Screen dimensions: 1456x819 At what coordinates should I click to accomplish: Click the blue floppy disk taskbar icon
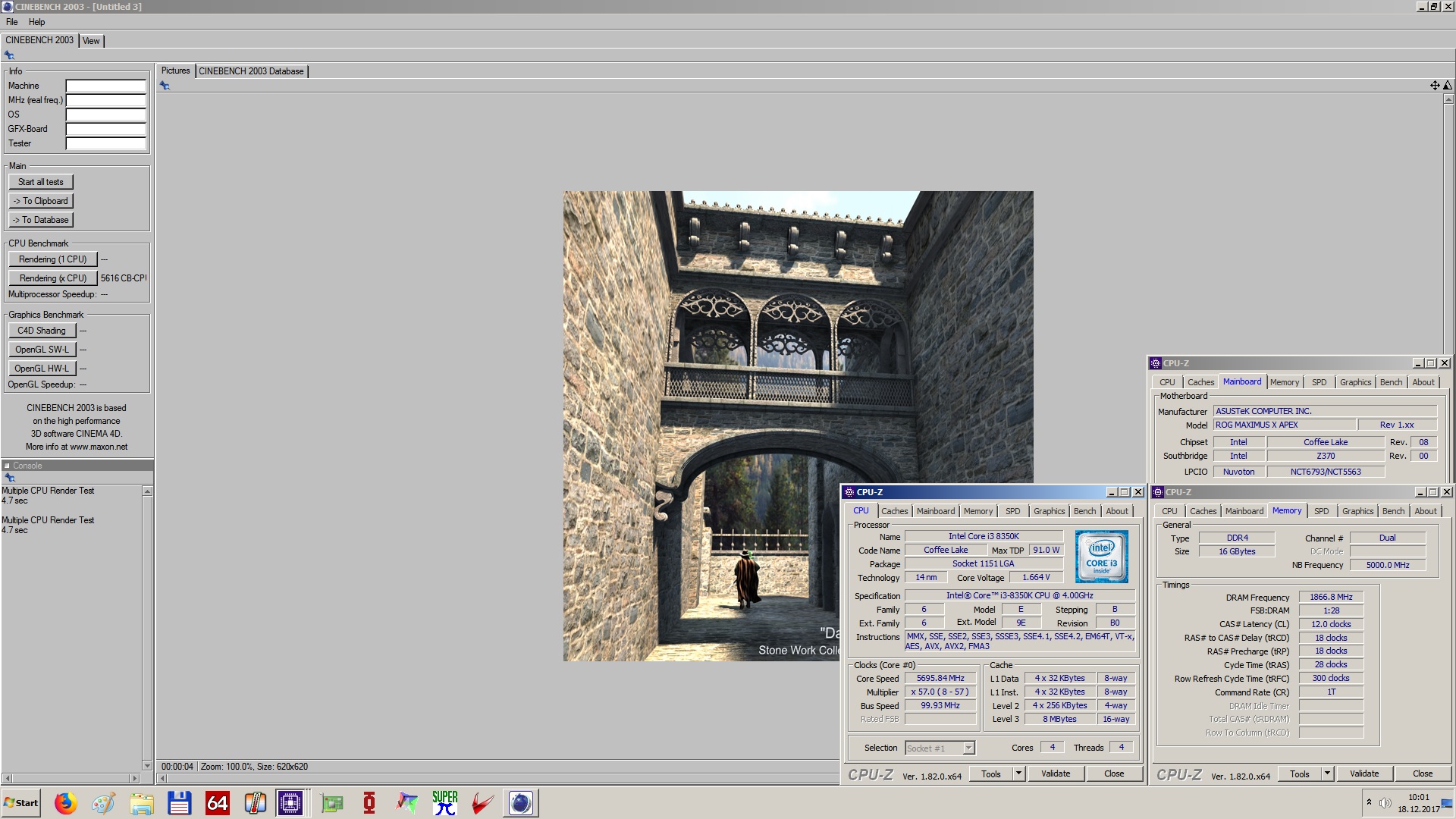[179, 803]
